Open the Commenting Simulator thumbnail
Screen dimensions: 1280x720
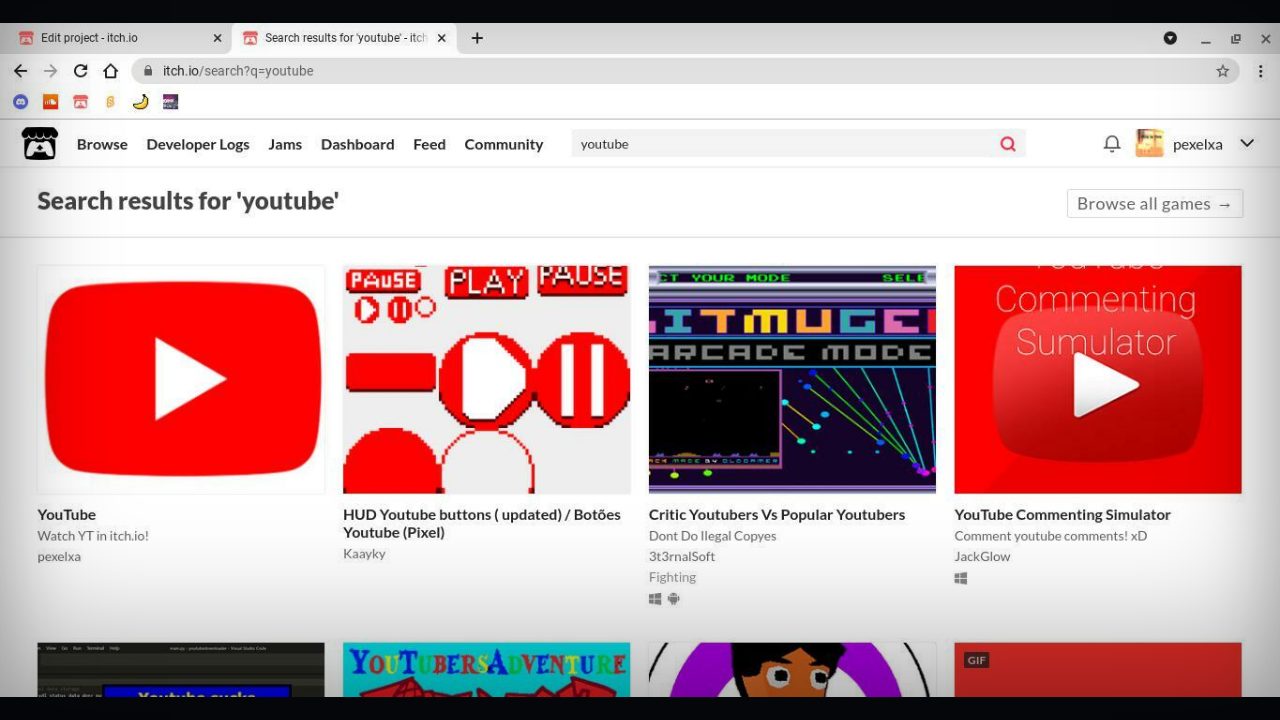1098,379
